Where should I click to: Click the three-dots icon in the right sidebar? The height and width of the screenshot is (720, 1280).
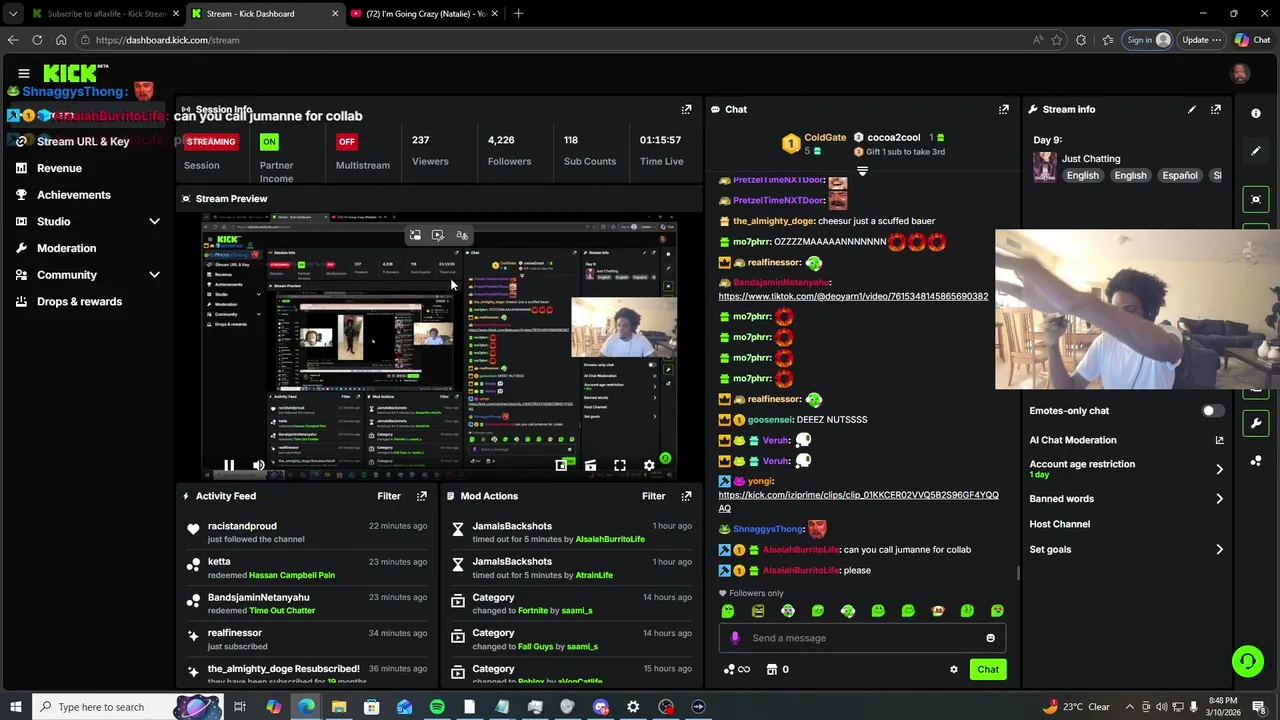[1256, 461]
